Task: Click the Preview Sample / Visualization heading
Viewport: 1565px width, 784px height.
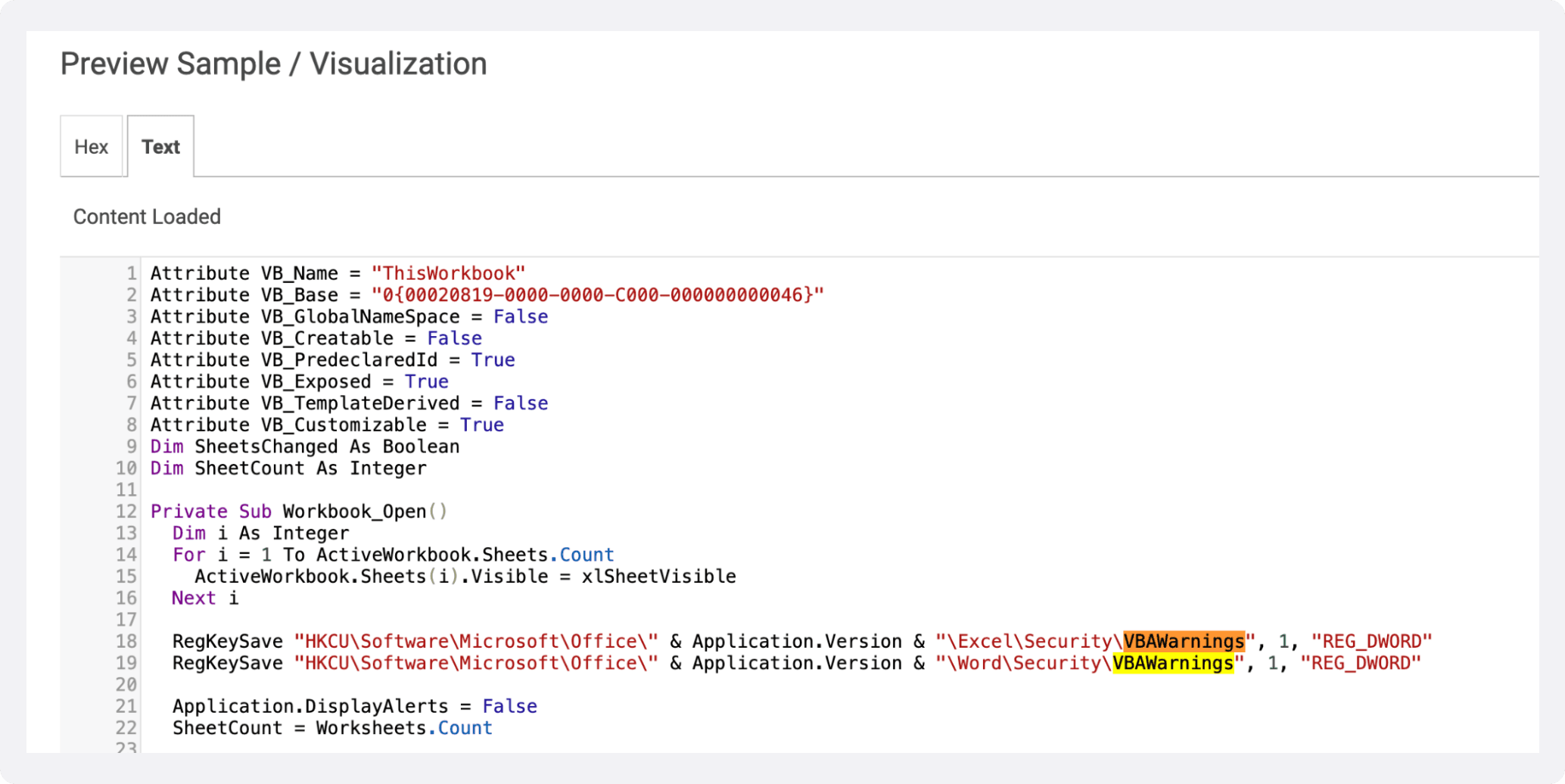Action: [273, 64]
